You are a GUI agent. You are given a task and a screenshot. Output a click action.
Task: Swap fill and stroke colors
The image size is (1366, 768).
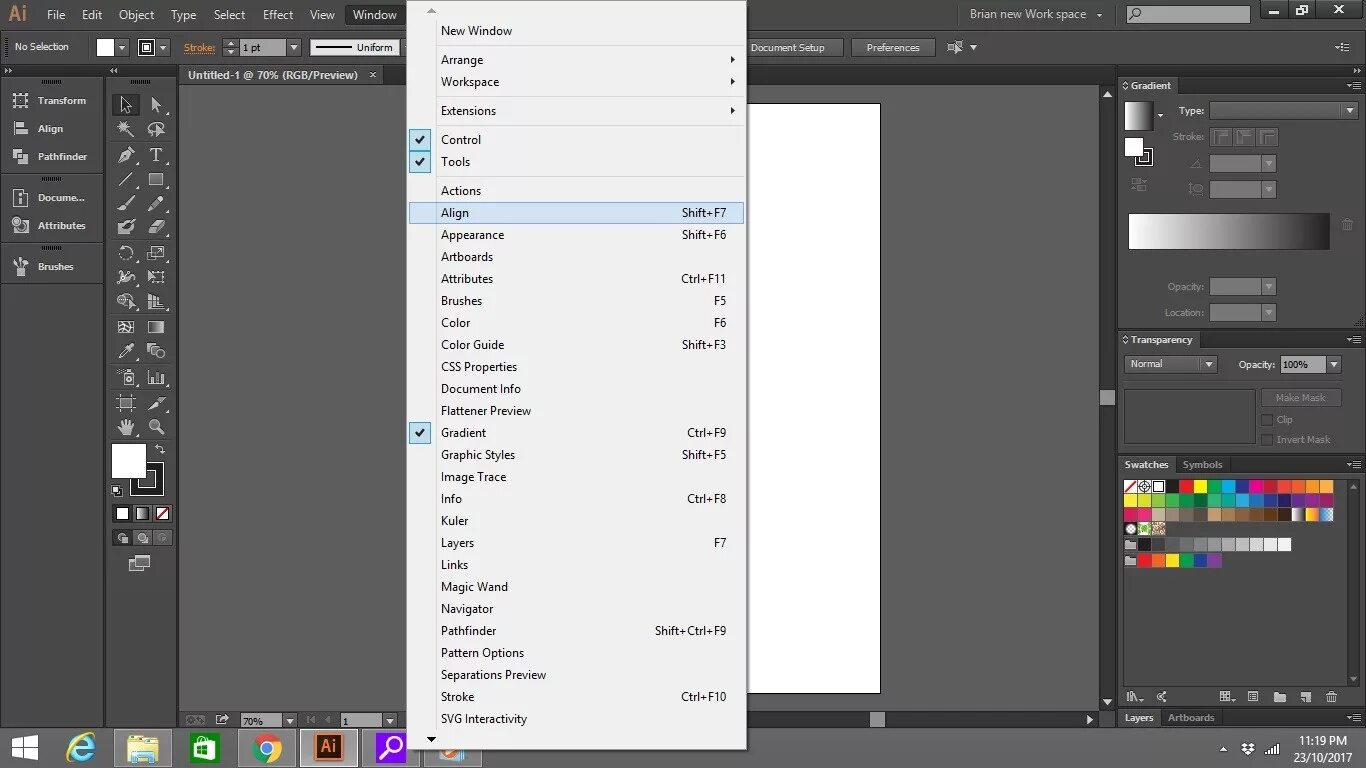pos(160,450)
